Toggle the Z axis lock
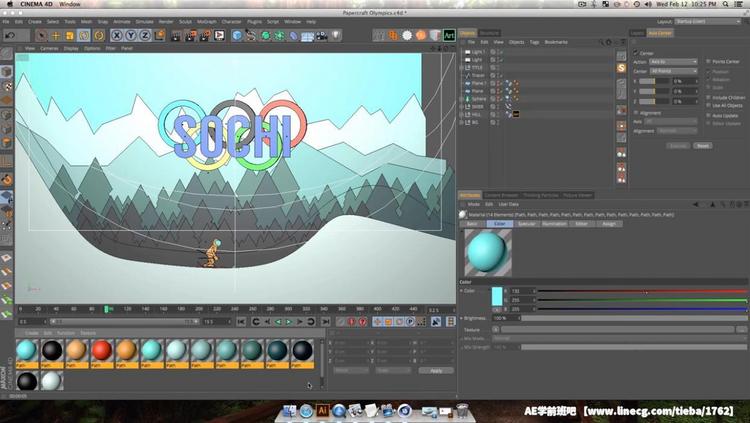 [x=144, y=35]
